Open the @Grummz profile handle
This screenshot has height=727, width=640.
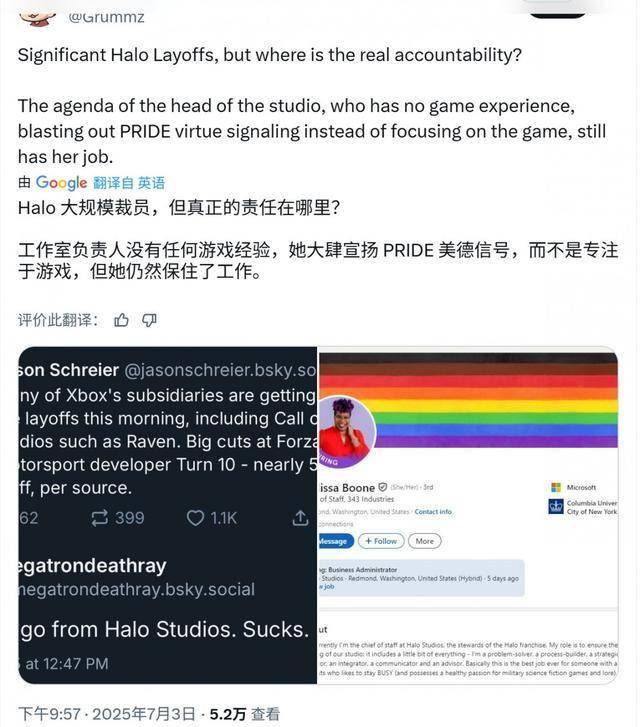click(x=106, y=17)
